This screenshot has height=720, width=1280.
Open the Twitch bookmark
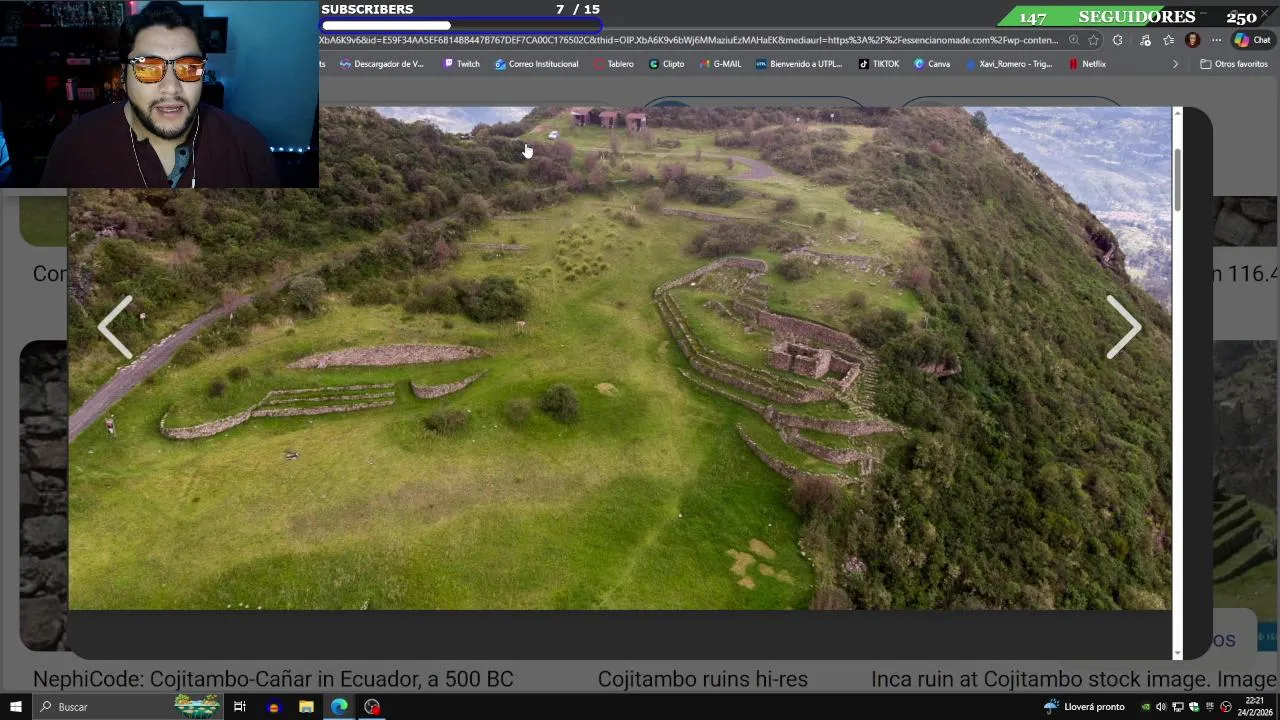461,64
